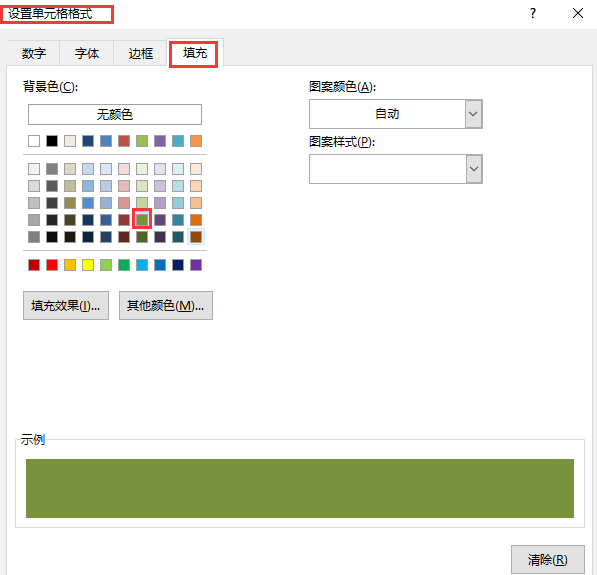Screen dimensions: 597x575
Task: Open the 图案样式 combo box field
Action: [x=396, y=169]
